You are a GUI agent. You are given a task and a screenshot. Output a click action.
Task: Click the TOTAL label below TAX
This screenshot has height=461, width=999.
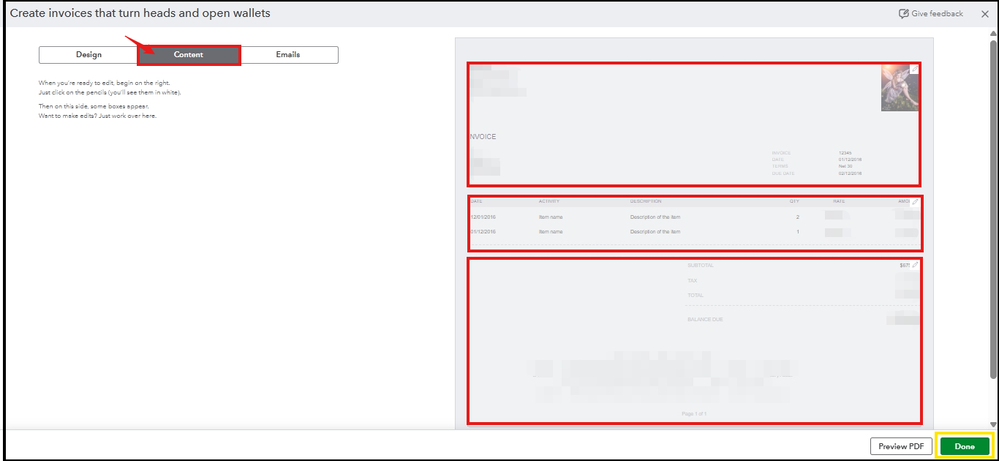pos(695,295)
